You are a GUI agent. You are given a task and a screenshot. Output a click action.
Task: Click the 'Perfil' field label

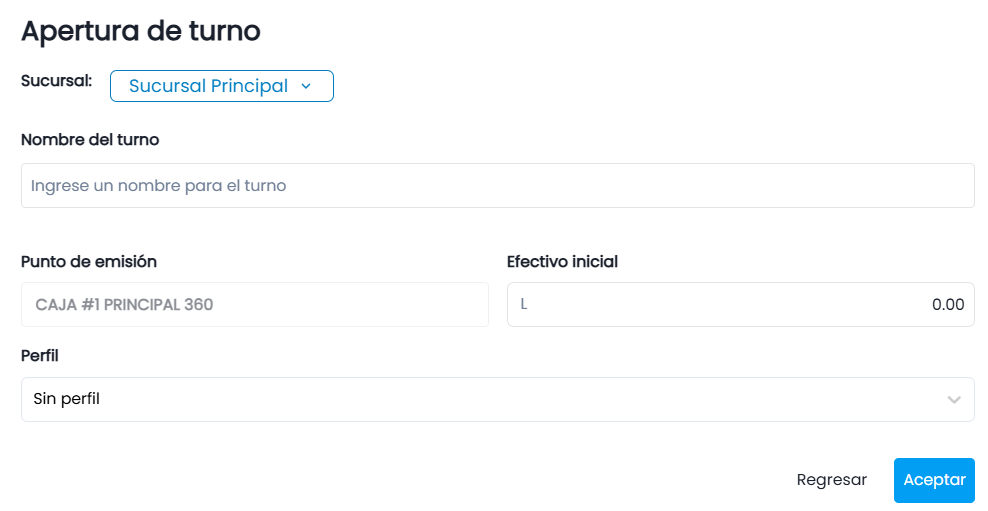point(40,356)
